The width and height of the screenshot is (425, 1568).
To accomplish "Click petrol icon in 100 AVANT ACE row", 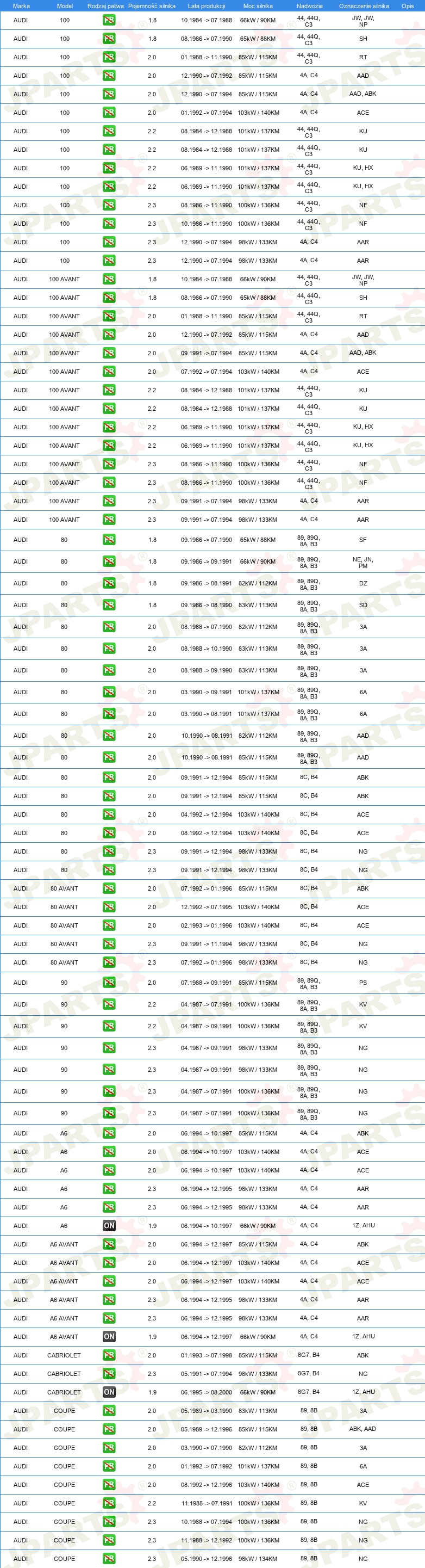I will click(109, 371).
